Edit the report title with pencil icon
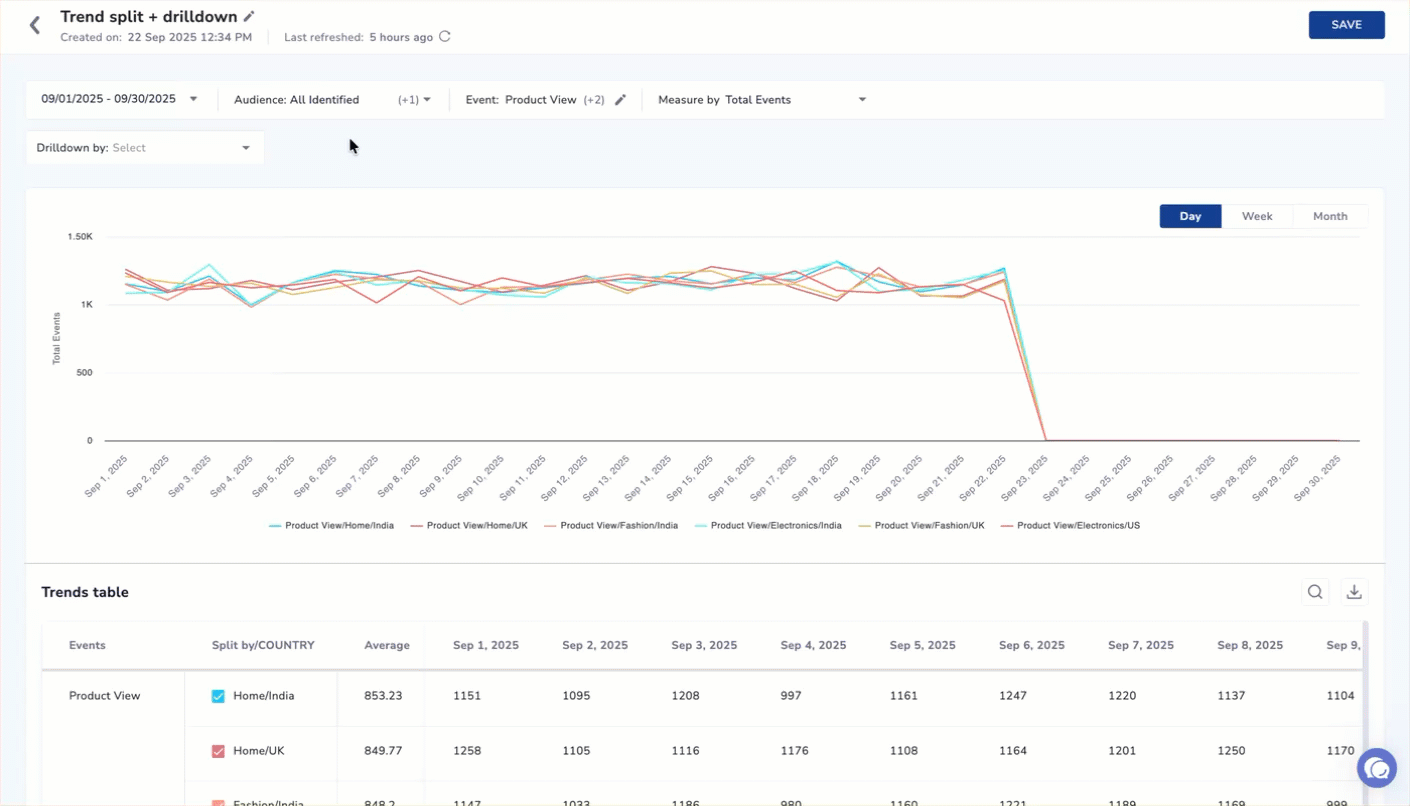The height and width of the screenshot is (806, 1410). pos(250,16)
